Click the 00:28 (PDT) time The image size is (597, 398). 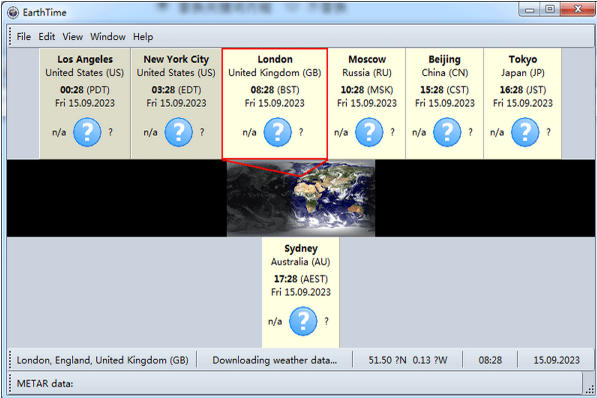[85, 90]
